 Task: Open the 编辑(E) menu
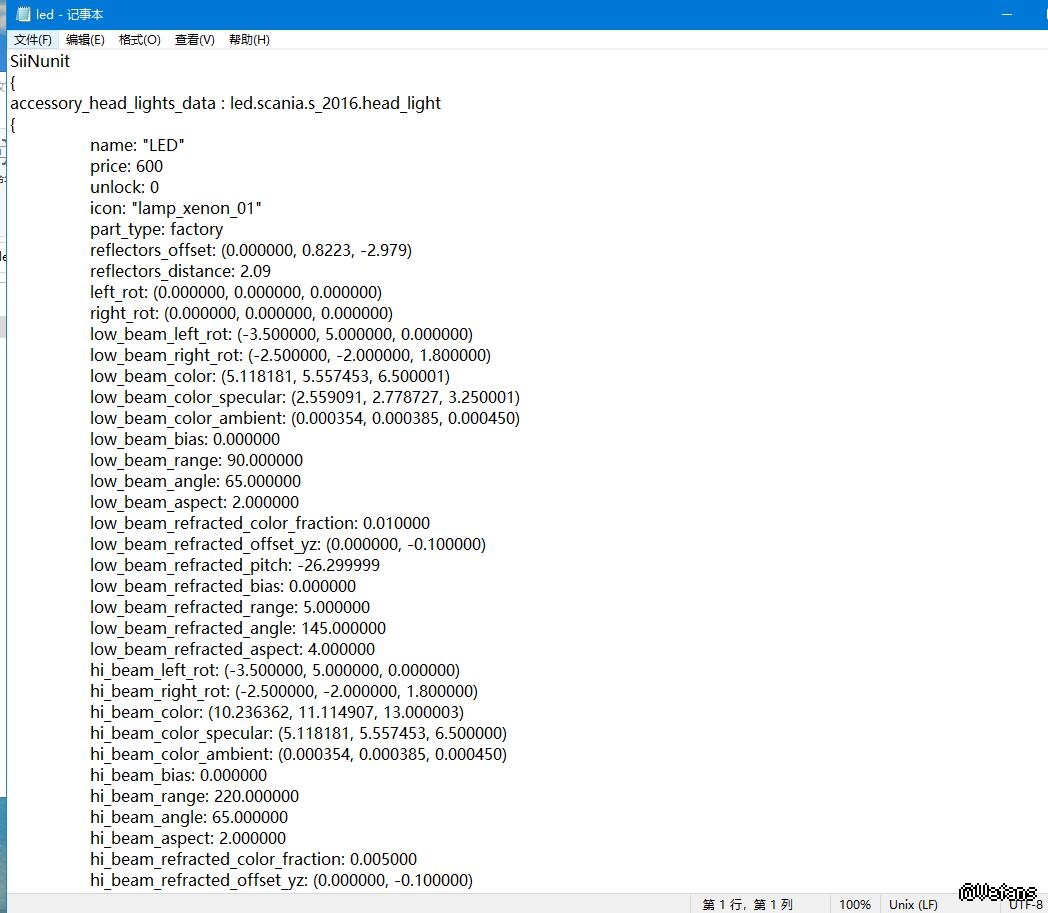tap(85, 39)
